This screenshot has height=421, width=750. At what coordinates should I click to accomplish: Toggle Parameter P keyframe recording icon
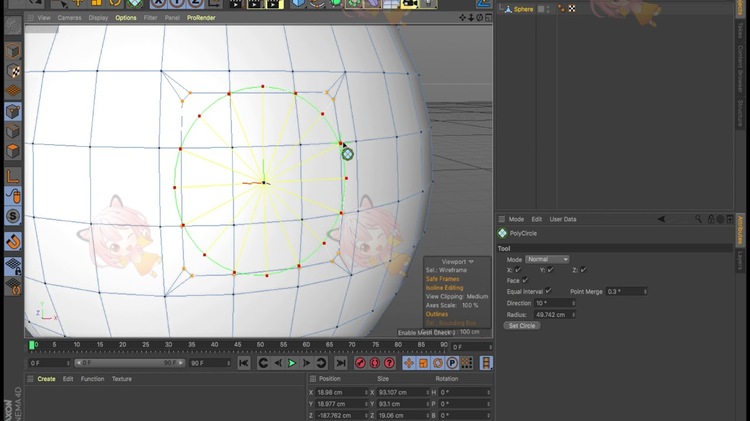[x=452, y=363]
